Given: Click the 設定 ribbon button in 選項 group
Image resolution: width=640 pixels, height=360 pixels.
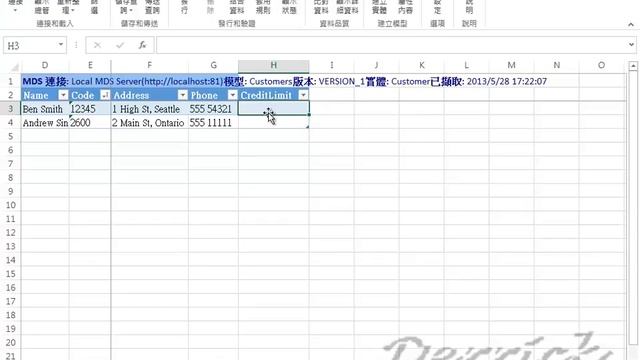Looking at the screenshot, I should tap(437, 7).
